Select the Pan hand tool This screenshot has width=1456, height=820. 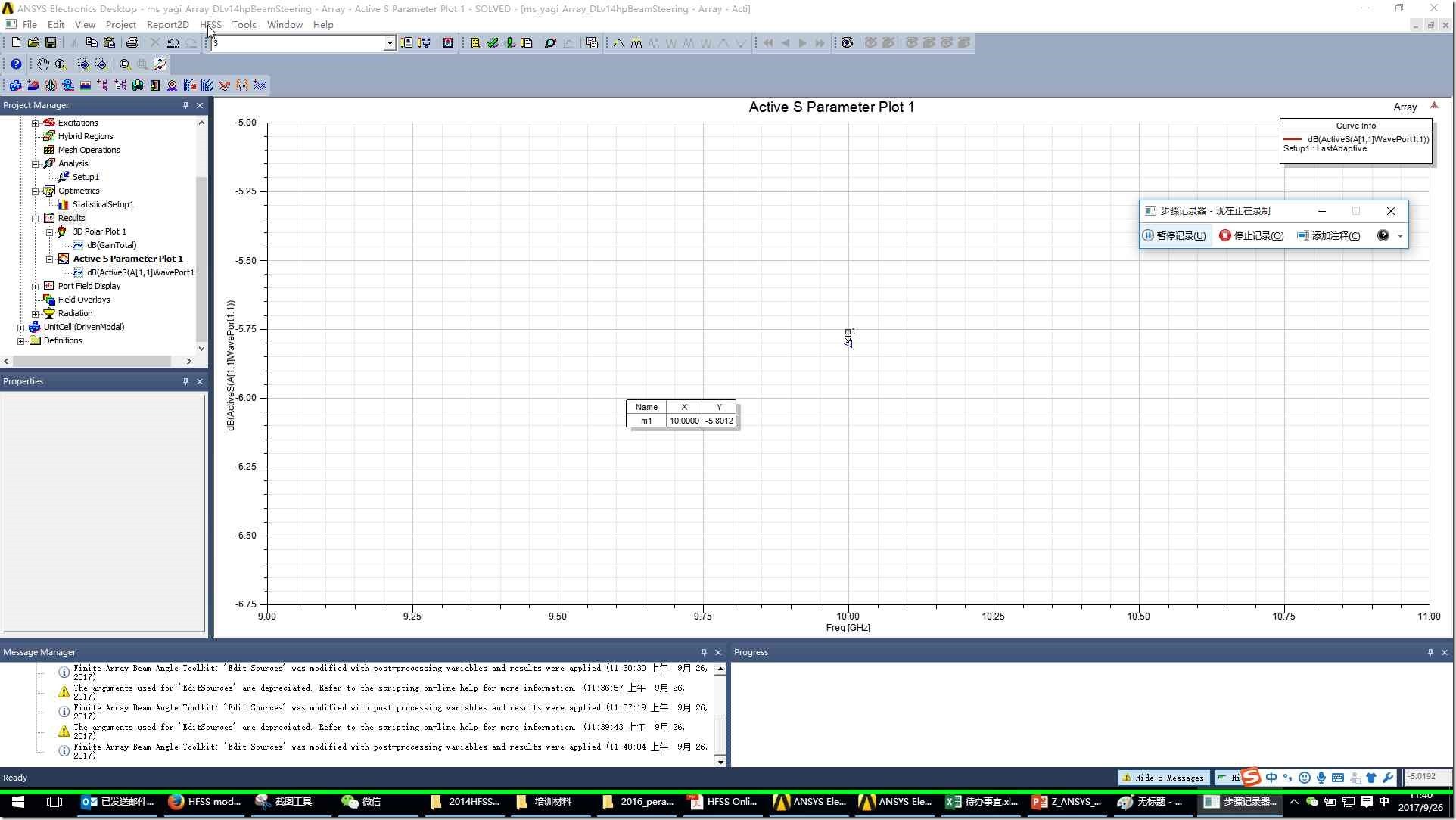tap(43, 64)
